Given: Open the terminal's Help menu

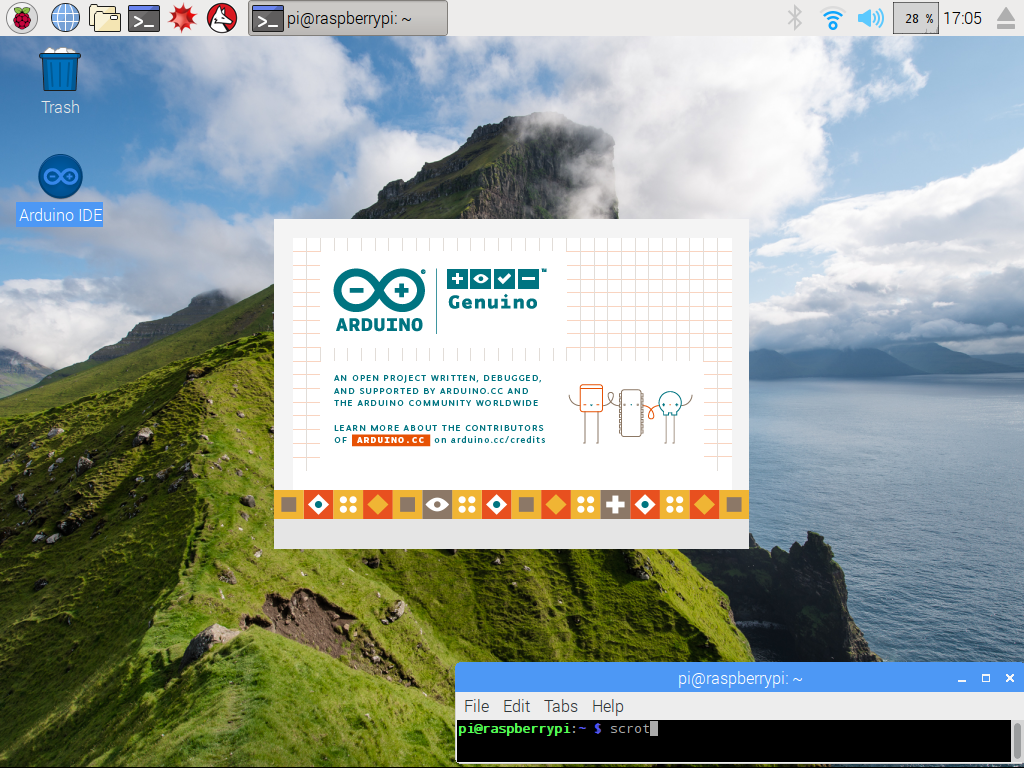Looking at the screenshot, I should click(607, 706).
